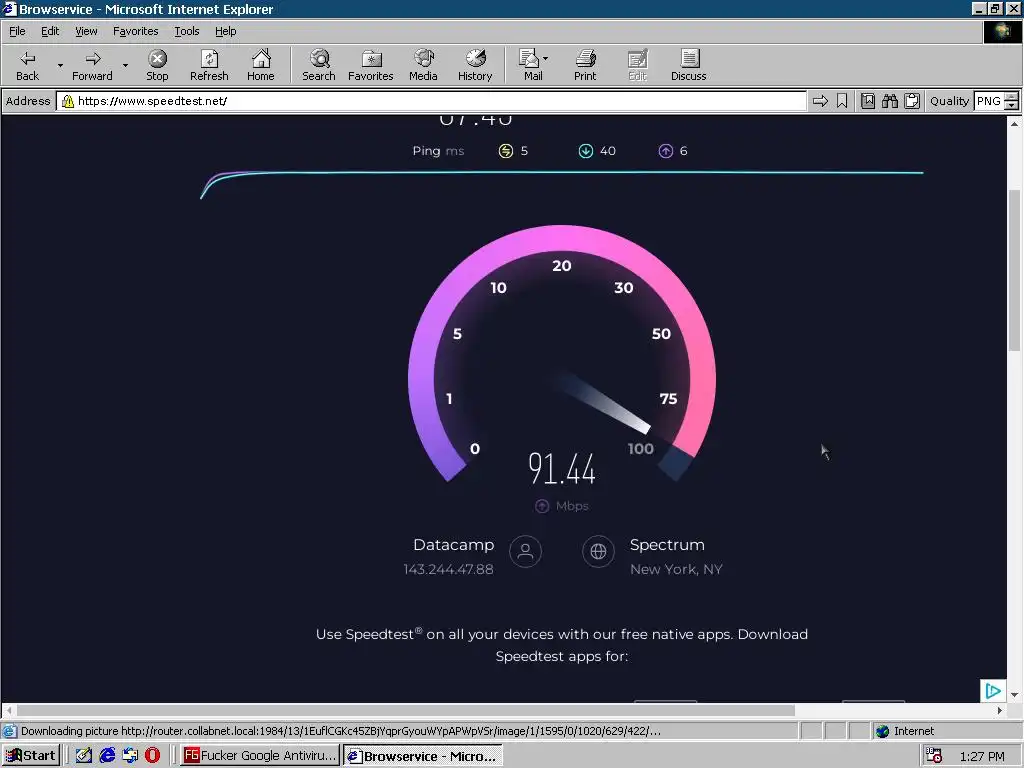1024x768 pixels.
Task: Open the View menu
Action: 86,31
